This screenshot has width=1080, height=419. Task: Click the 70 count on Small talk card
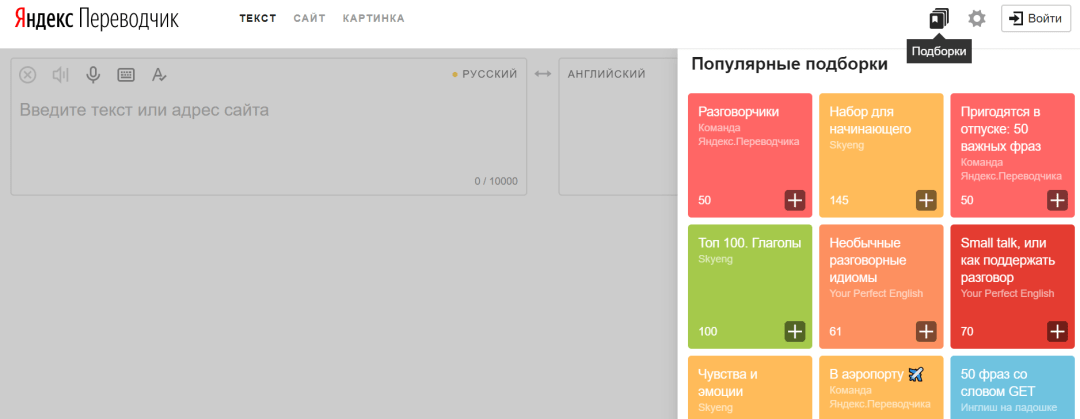coord(967,331)
